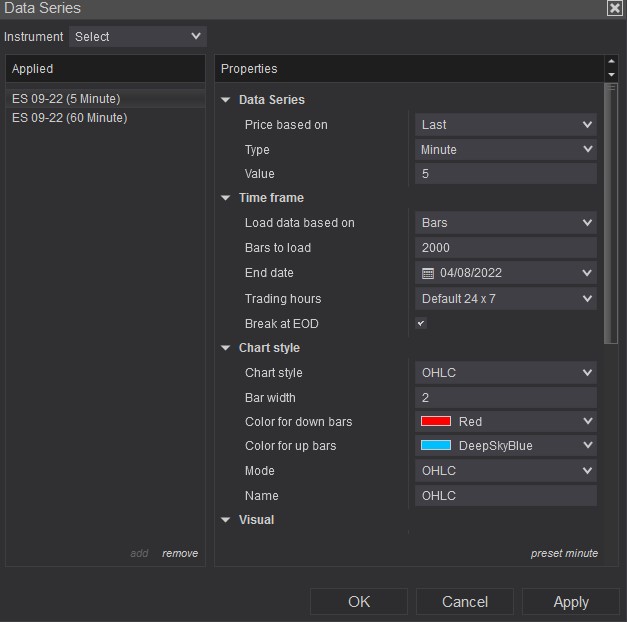Open the End date calendar icon
Viewport: 627px width, 622px height.
pyautogui.click(x=428, y=273)
